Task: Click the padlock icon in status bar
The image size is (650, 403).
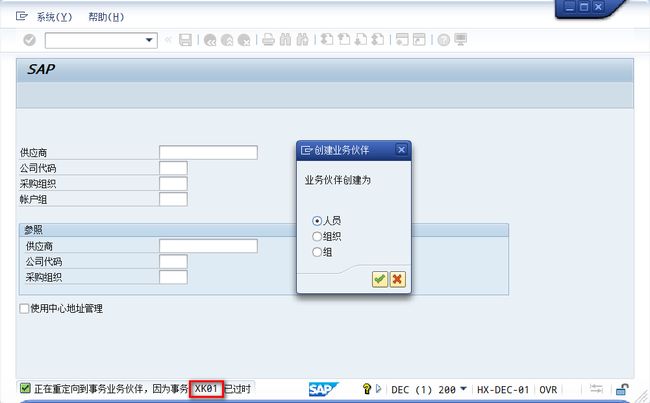Action: click(x=622, y=389)
